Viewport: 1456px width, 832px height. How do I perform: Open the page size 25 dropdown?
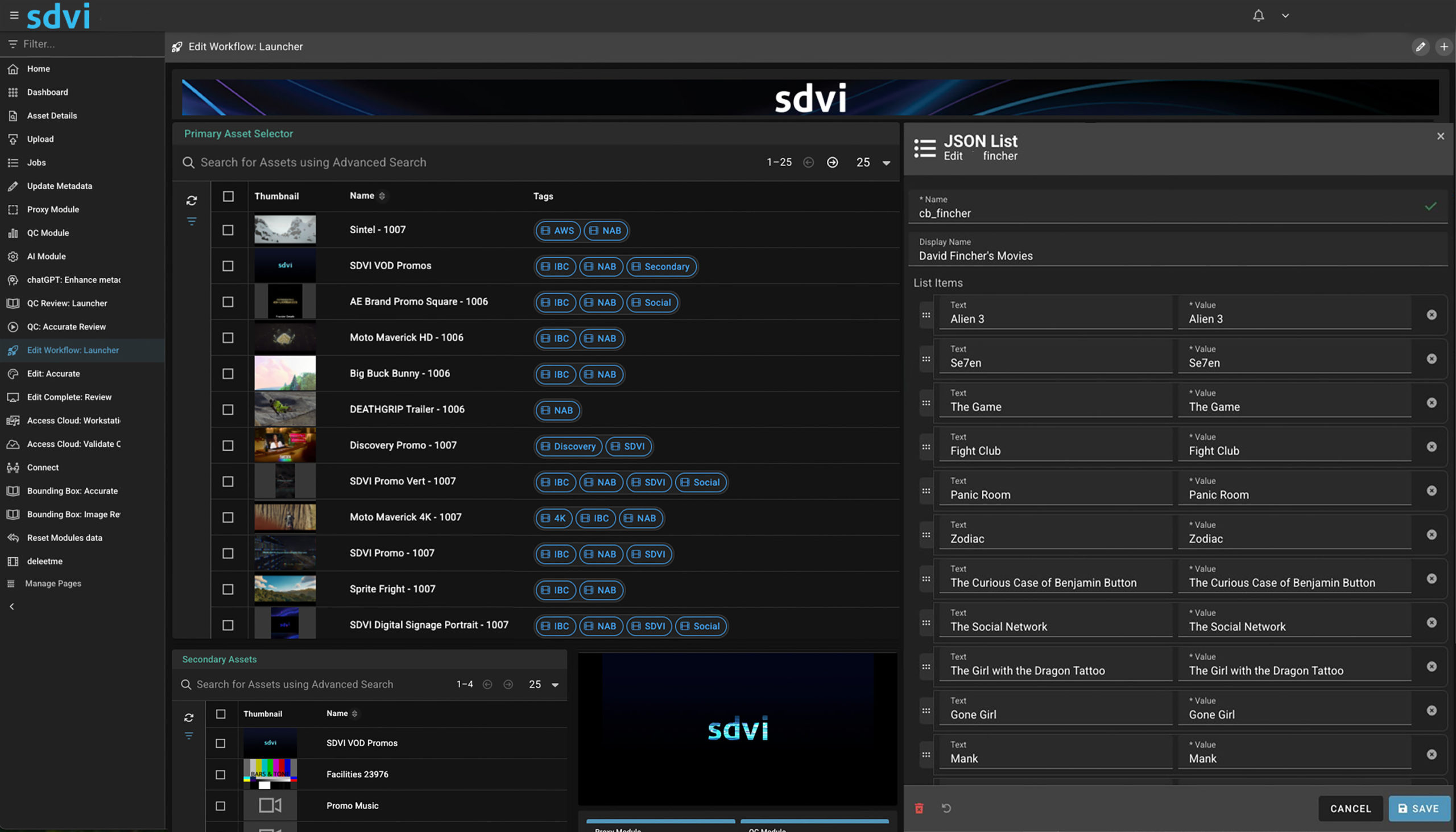(873, 162)
